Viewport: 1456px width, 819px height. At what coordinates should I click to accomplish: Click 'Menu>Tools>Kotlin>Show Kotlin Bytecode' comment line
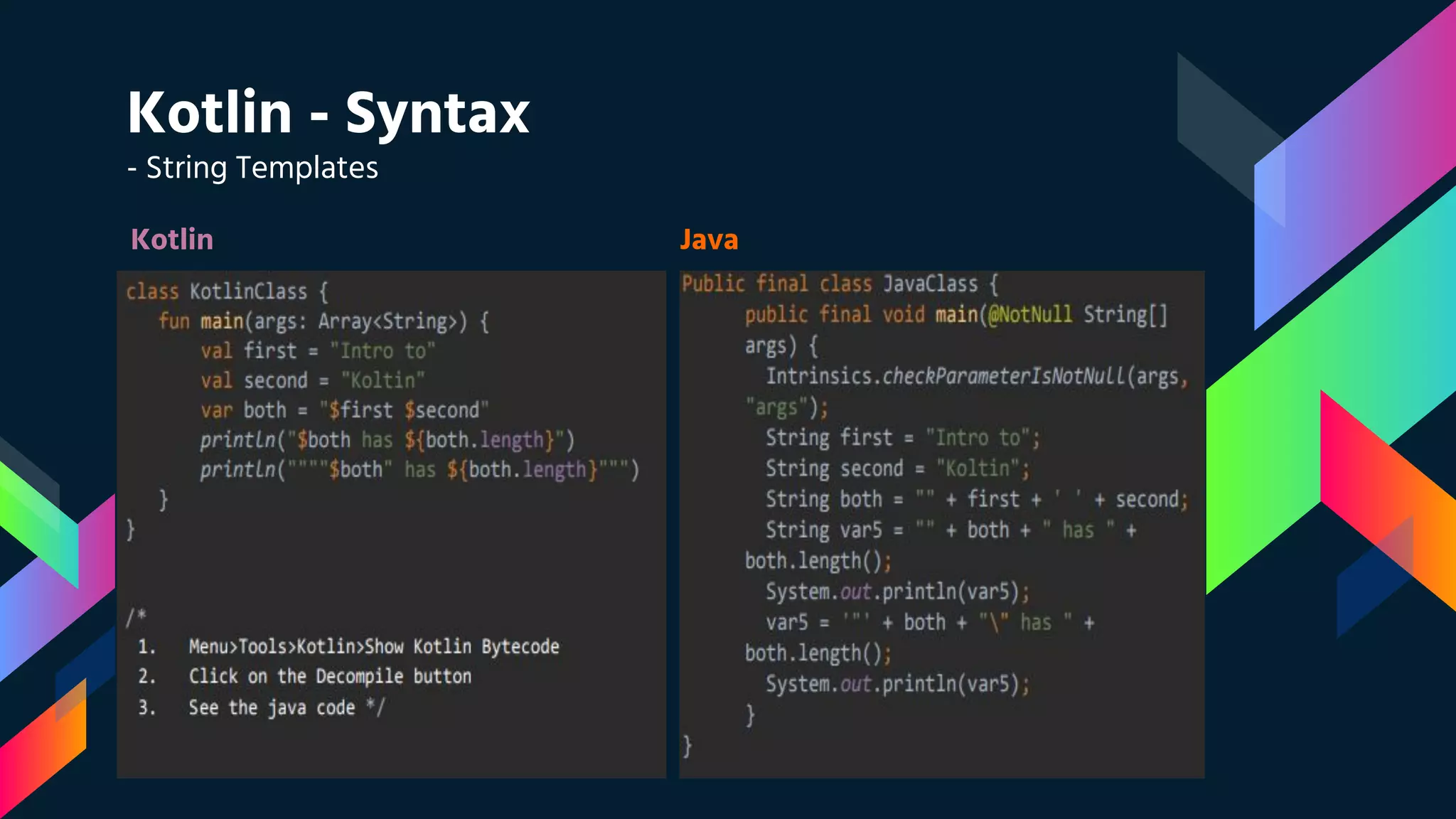click(373, 647)
